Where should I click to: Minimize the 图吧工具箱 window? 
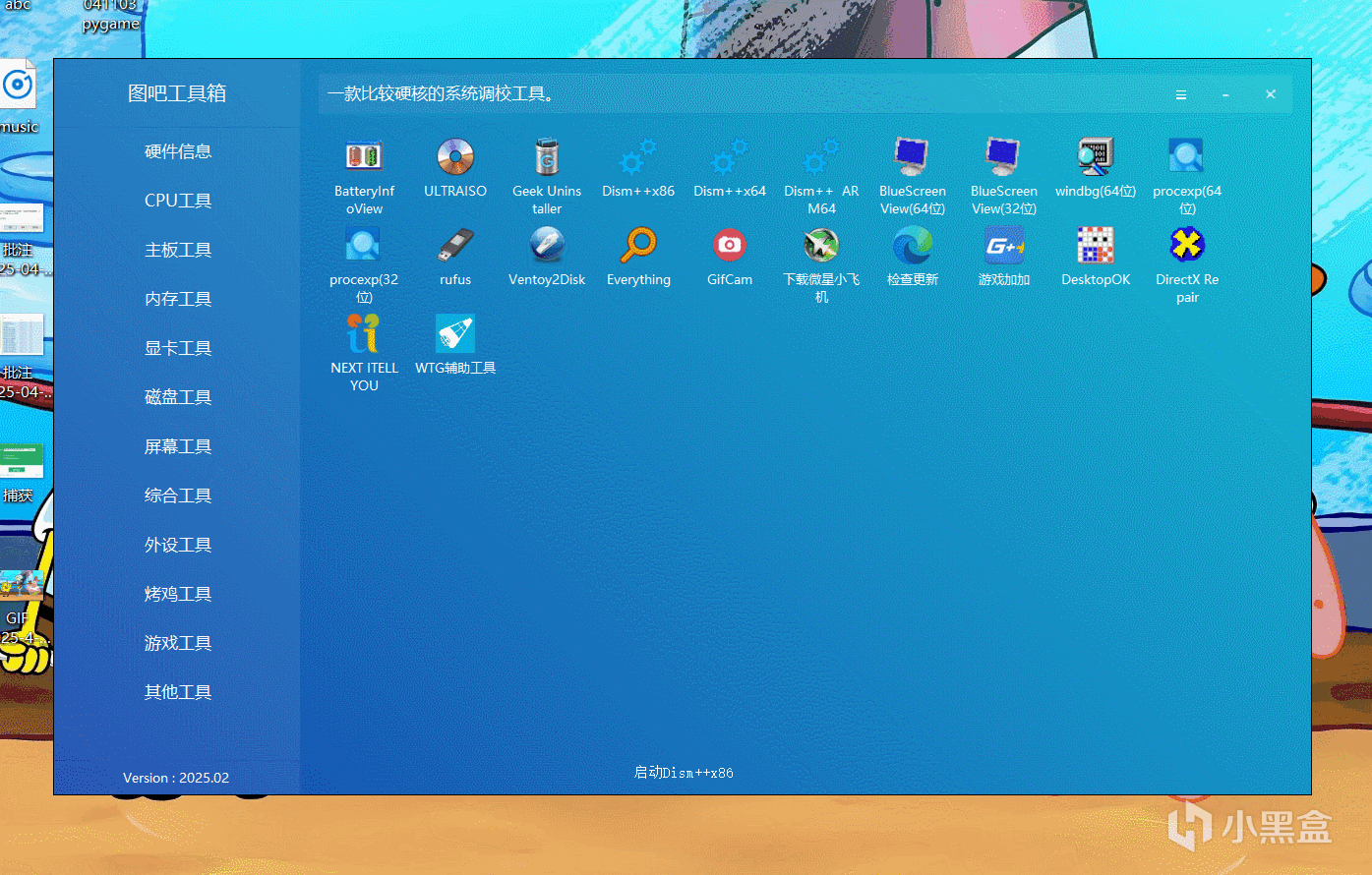(1225, 95)
